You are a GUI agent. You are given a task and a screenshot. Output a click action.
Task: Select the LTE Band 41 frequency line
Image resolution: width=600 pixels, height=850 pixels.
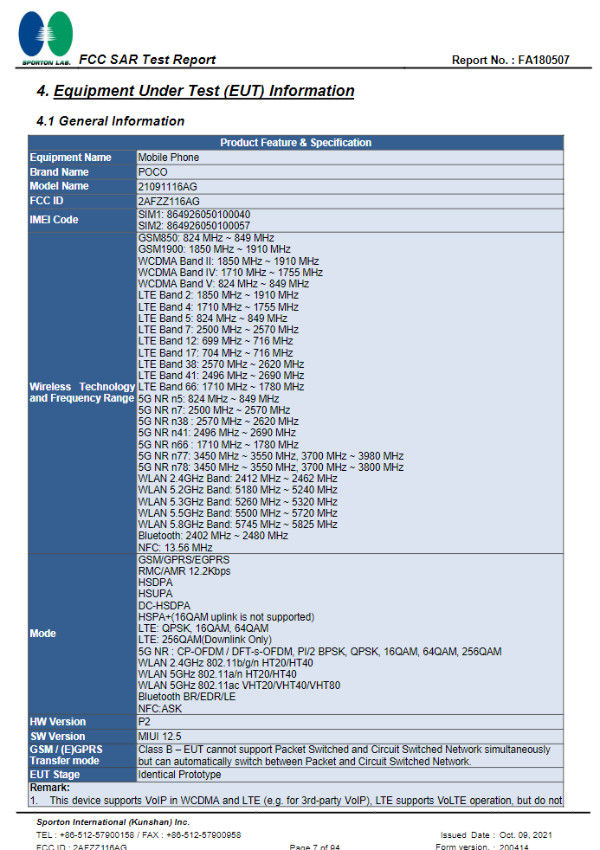tap(221, 375)
